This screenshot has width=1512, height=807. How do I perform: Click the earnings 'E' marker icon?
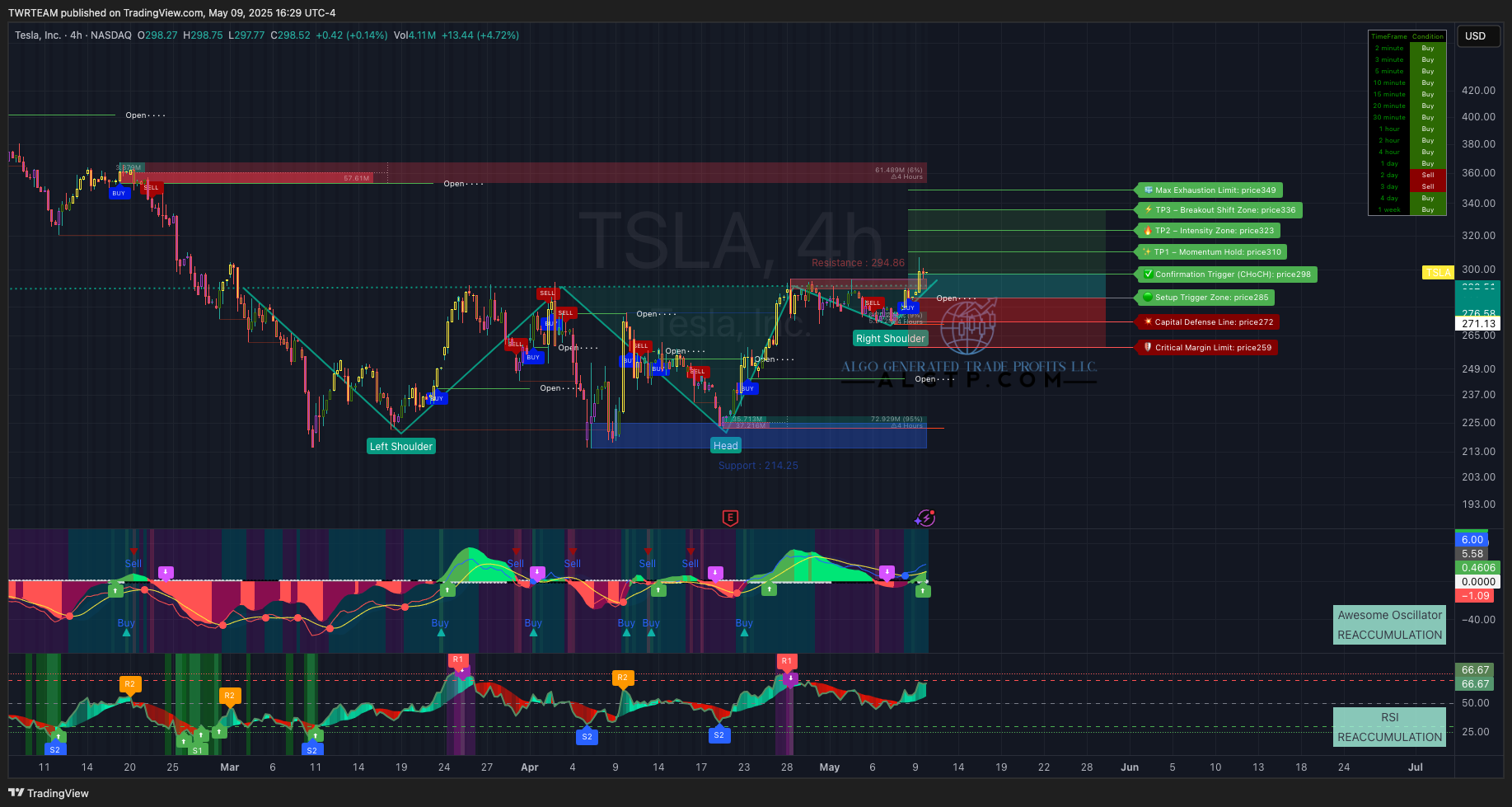[730, 518]
